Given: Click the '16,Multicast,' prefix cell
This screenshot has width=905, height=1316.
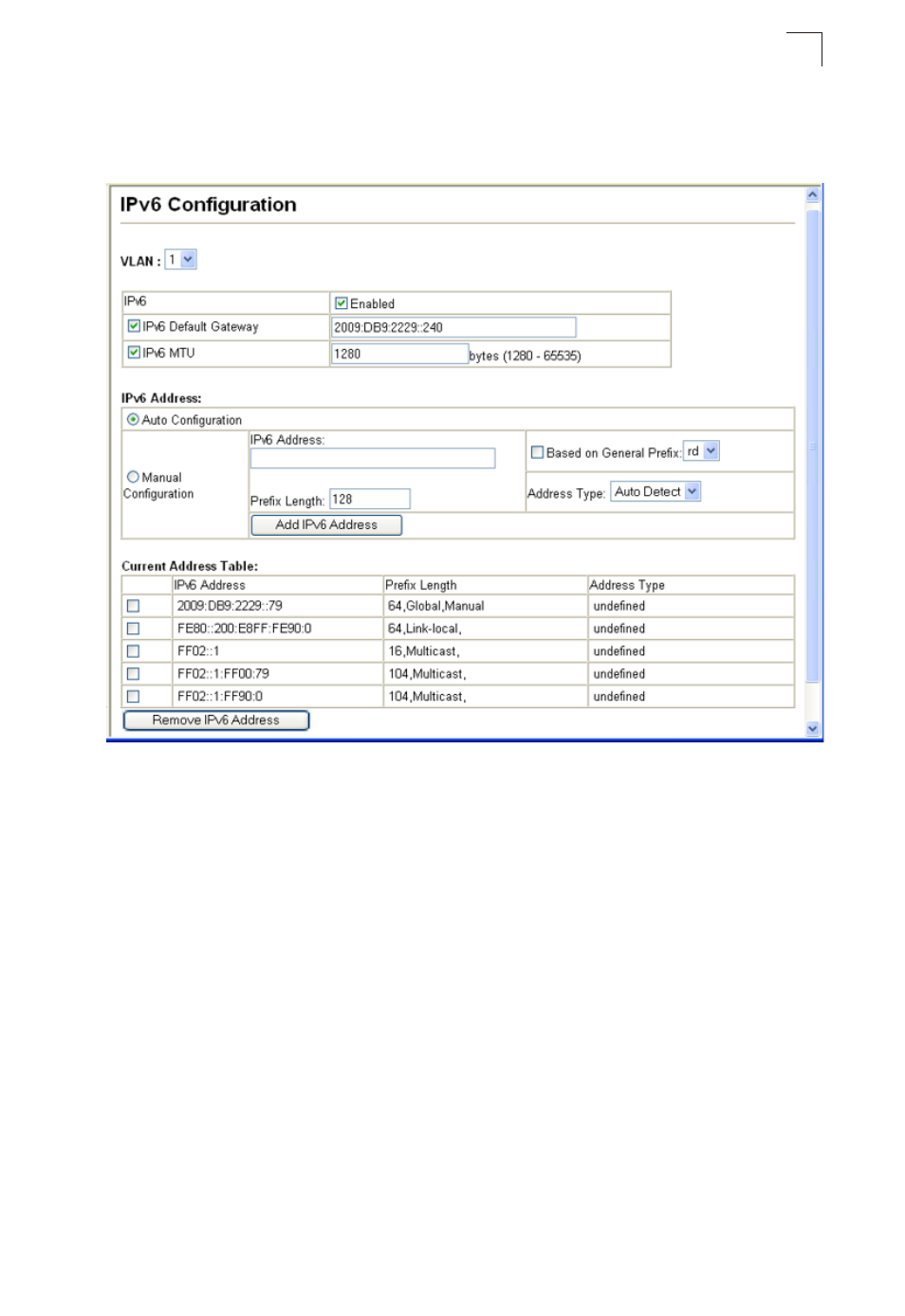Looking at the screenshot, I should (485, 651).
